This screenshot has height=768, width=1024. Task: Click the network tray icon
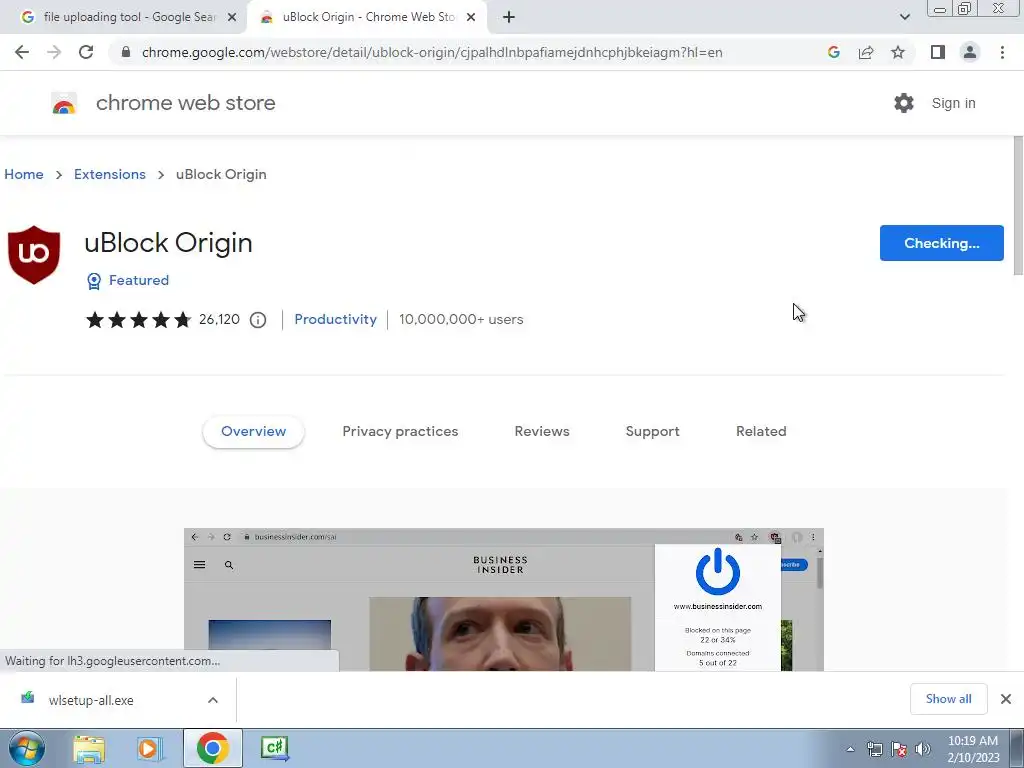(x=874, y=749)
